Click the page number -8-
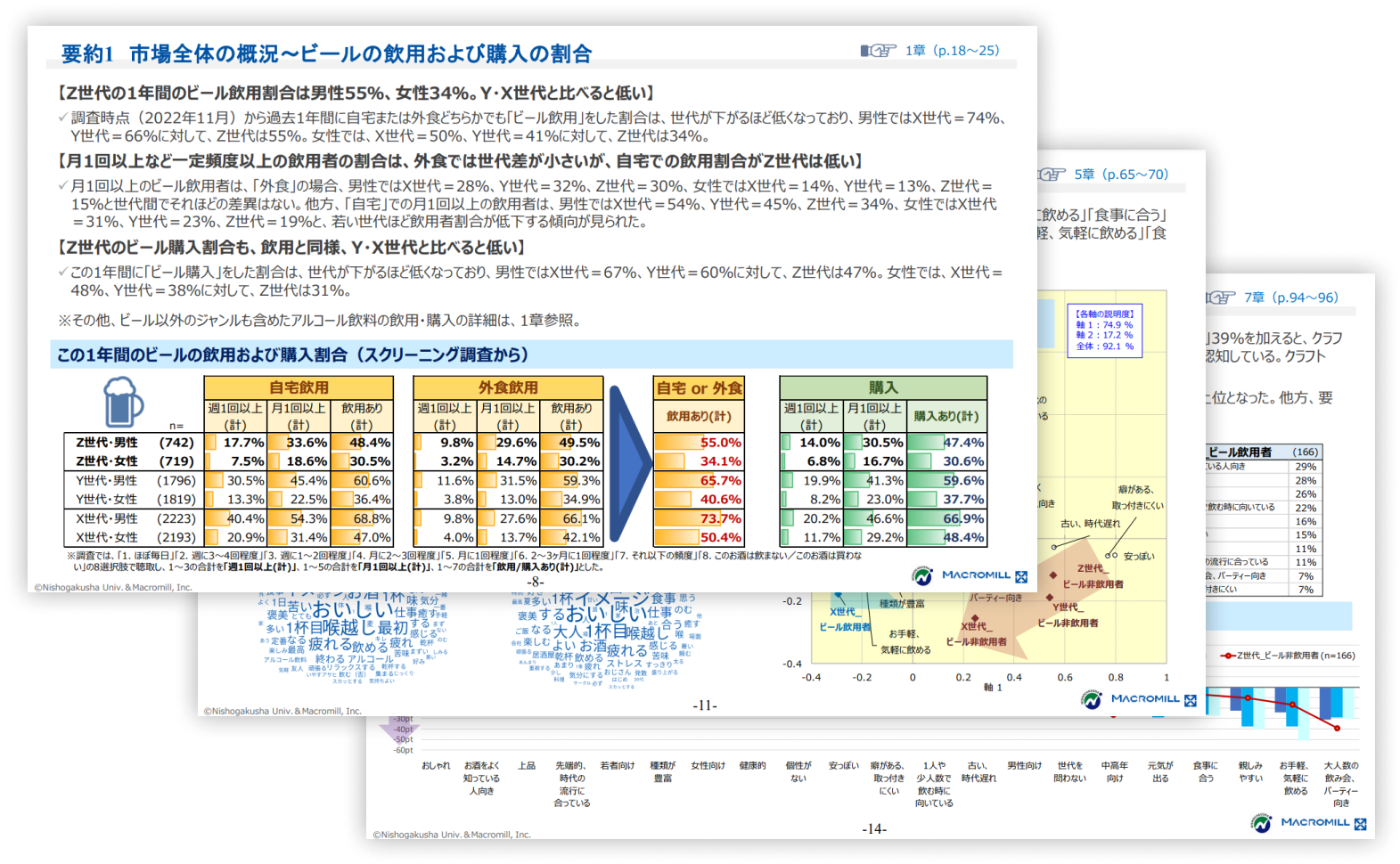The height and width of the screenshot is (864, 1400). click(535, 583)
